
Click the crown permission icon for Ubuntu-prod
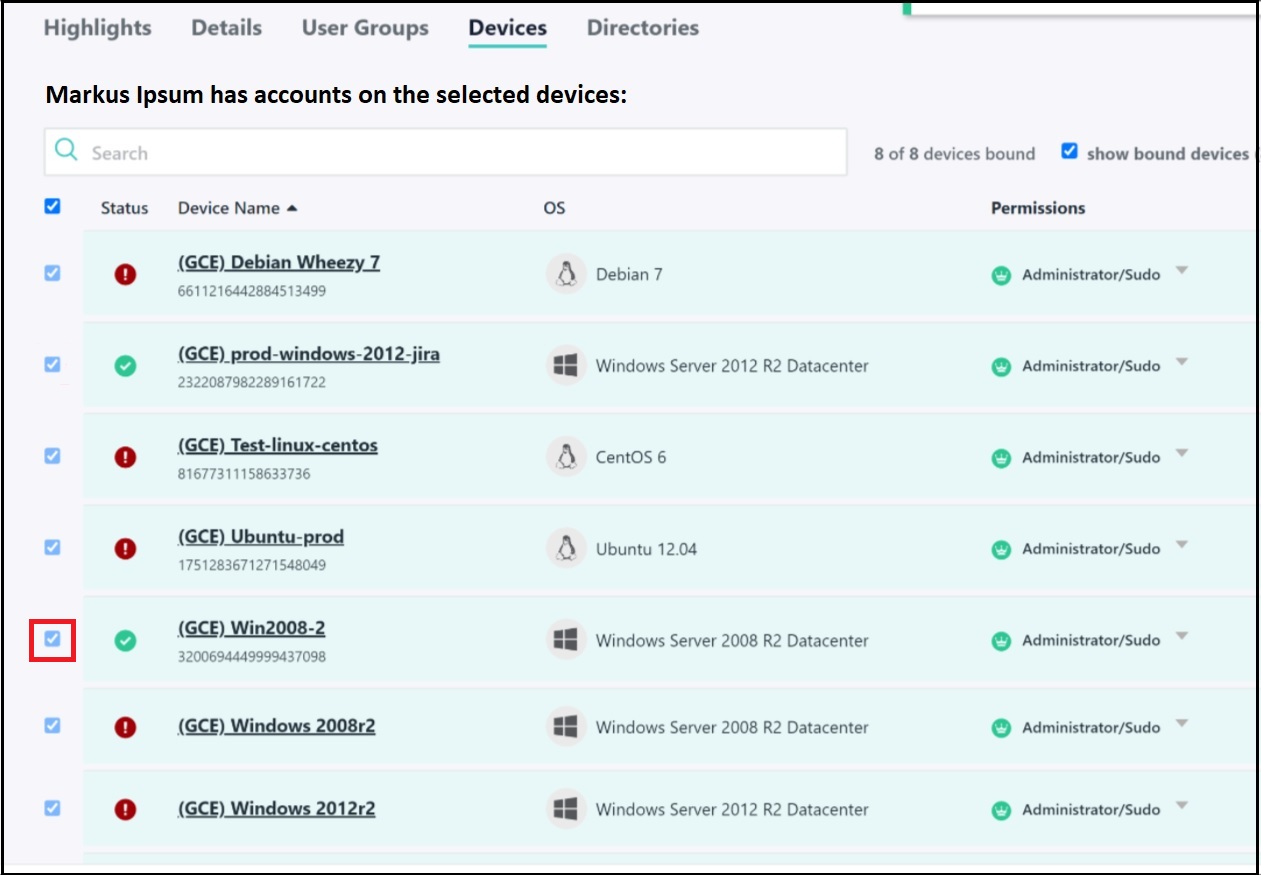tap(1003, 549)
